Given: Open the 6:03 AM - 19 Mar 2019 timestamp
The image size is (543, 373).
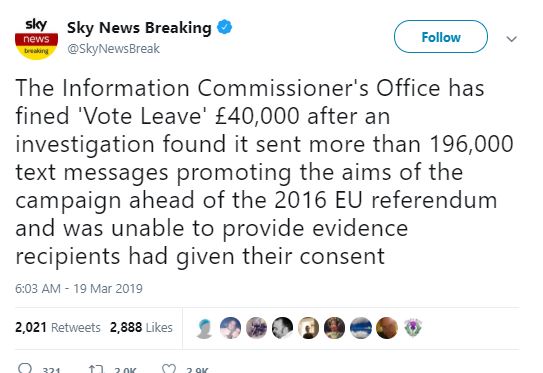Looking at the screenshot, I should coord(79,288).
